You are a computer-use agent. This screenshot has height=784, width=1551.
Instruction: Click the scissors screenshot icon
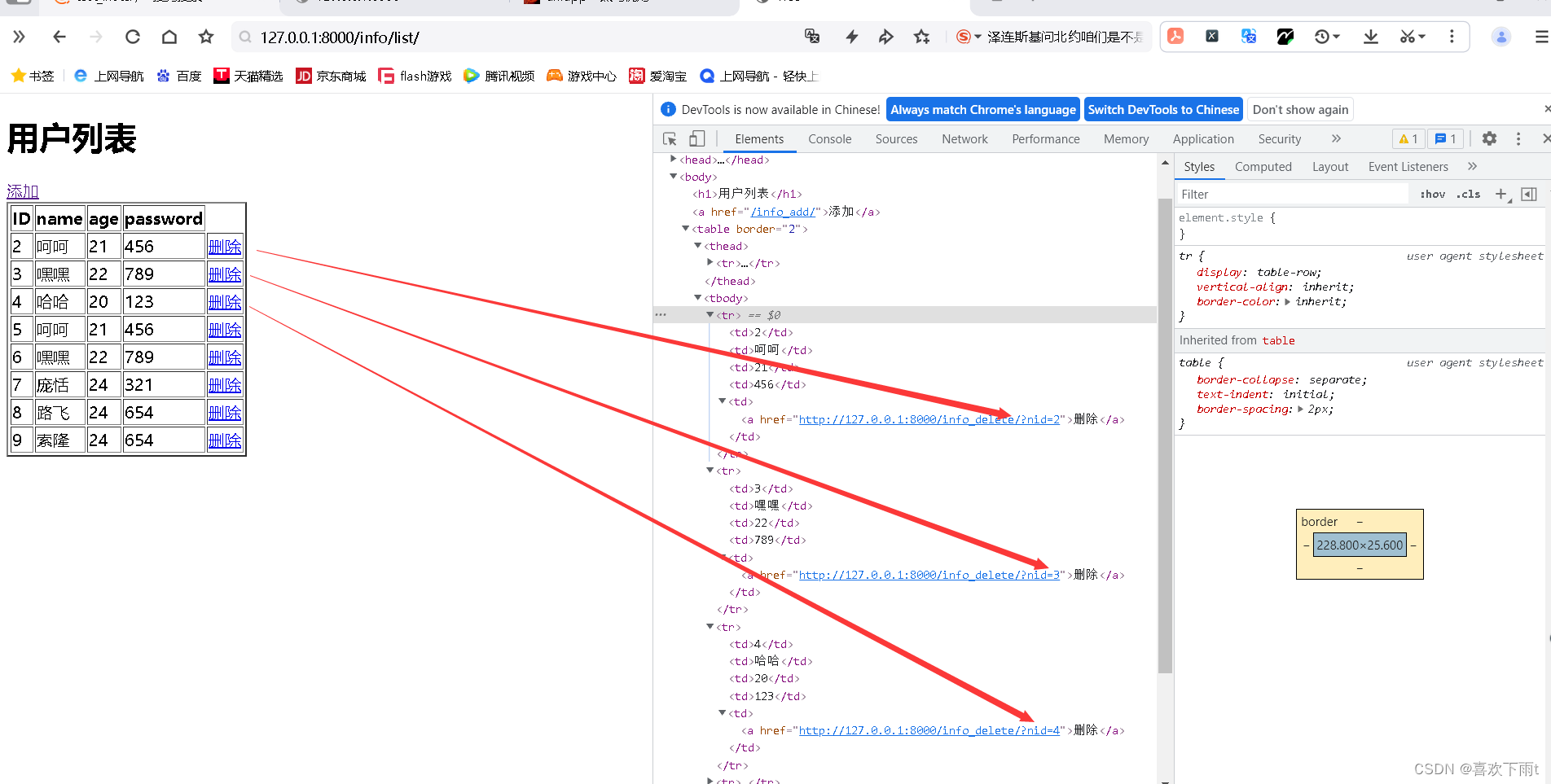point(1408,37)
